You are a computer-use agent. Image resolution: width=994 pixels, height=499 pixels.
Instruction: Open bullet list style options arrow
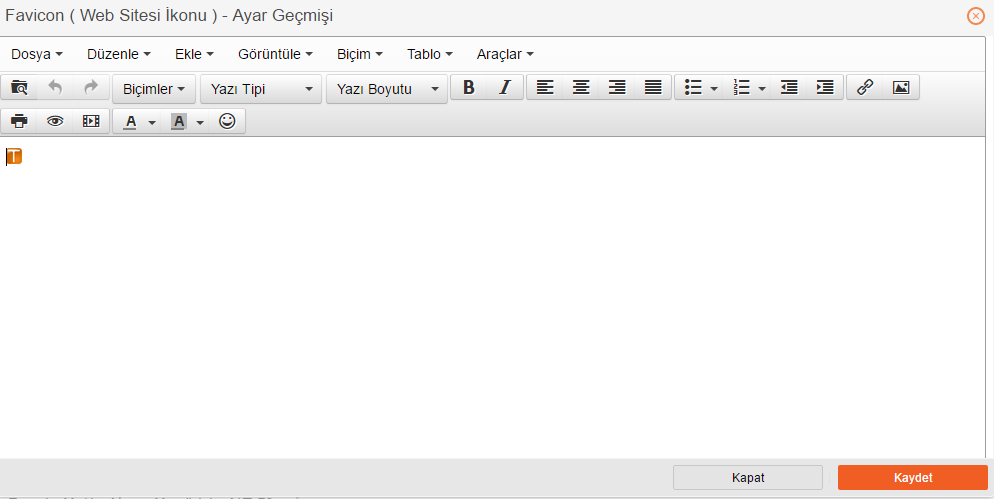[x=714, y=88]
